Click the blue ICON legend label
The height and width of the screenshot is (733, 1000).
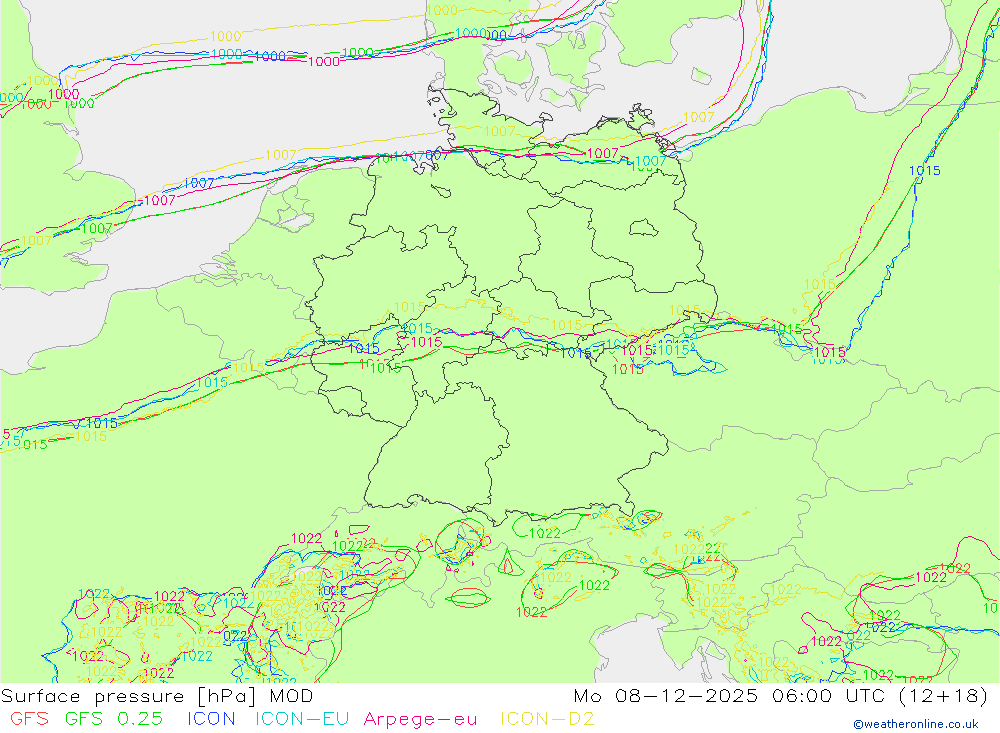coord(211,719)
